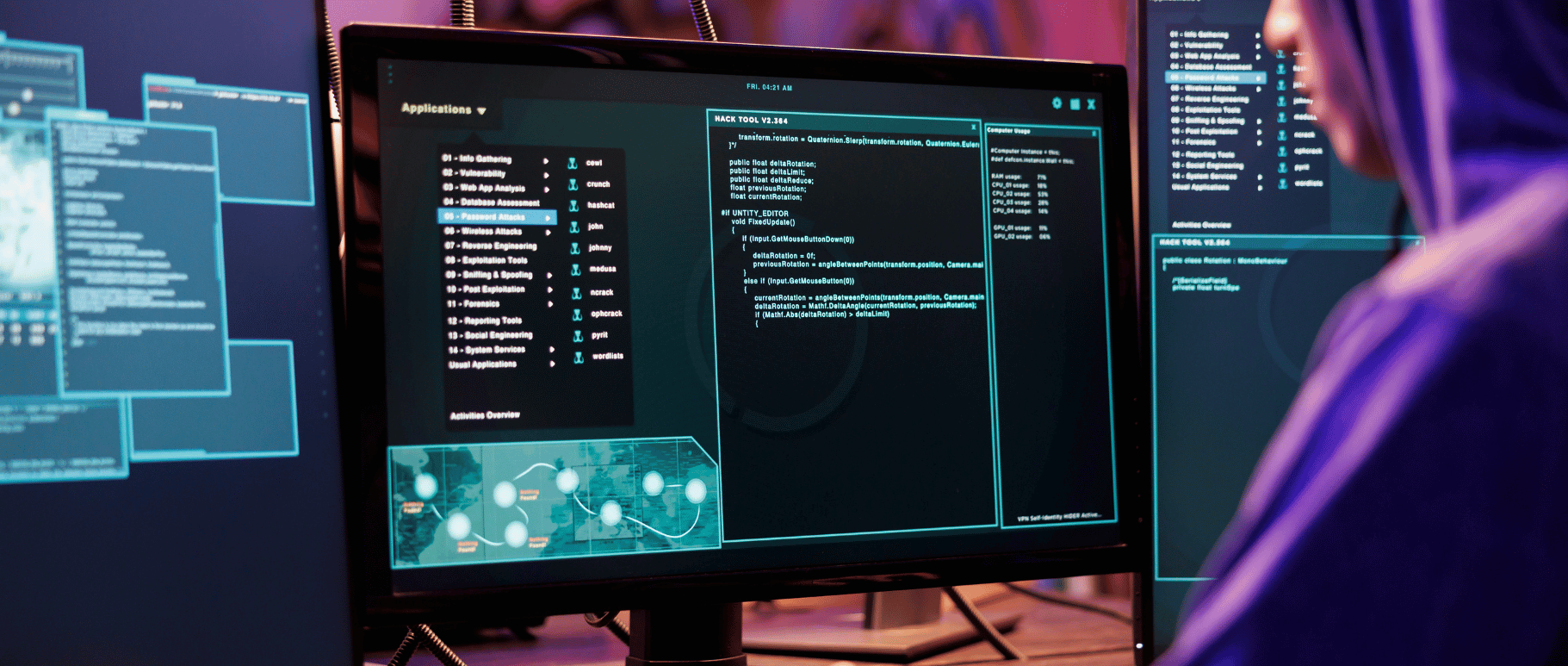Click the 'public float deltaRotation;' code line
This screenshot has height=666, width=1568.
tap(772, 164)
